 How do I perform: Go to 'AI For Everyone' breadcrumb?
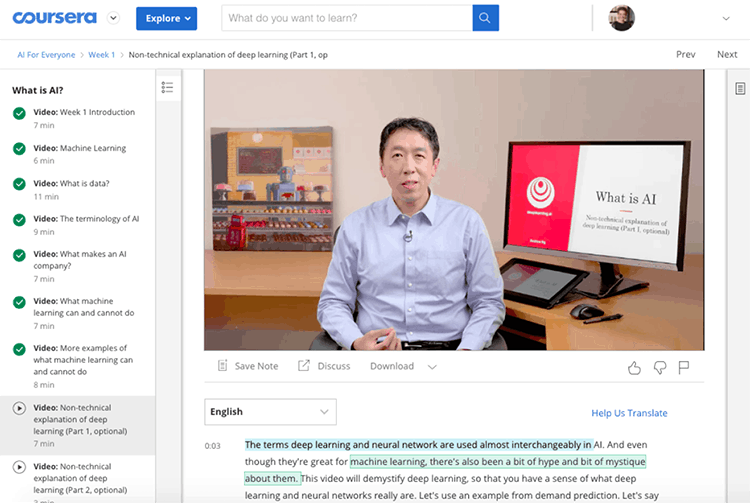click(46, 55)
